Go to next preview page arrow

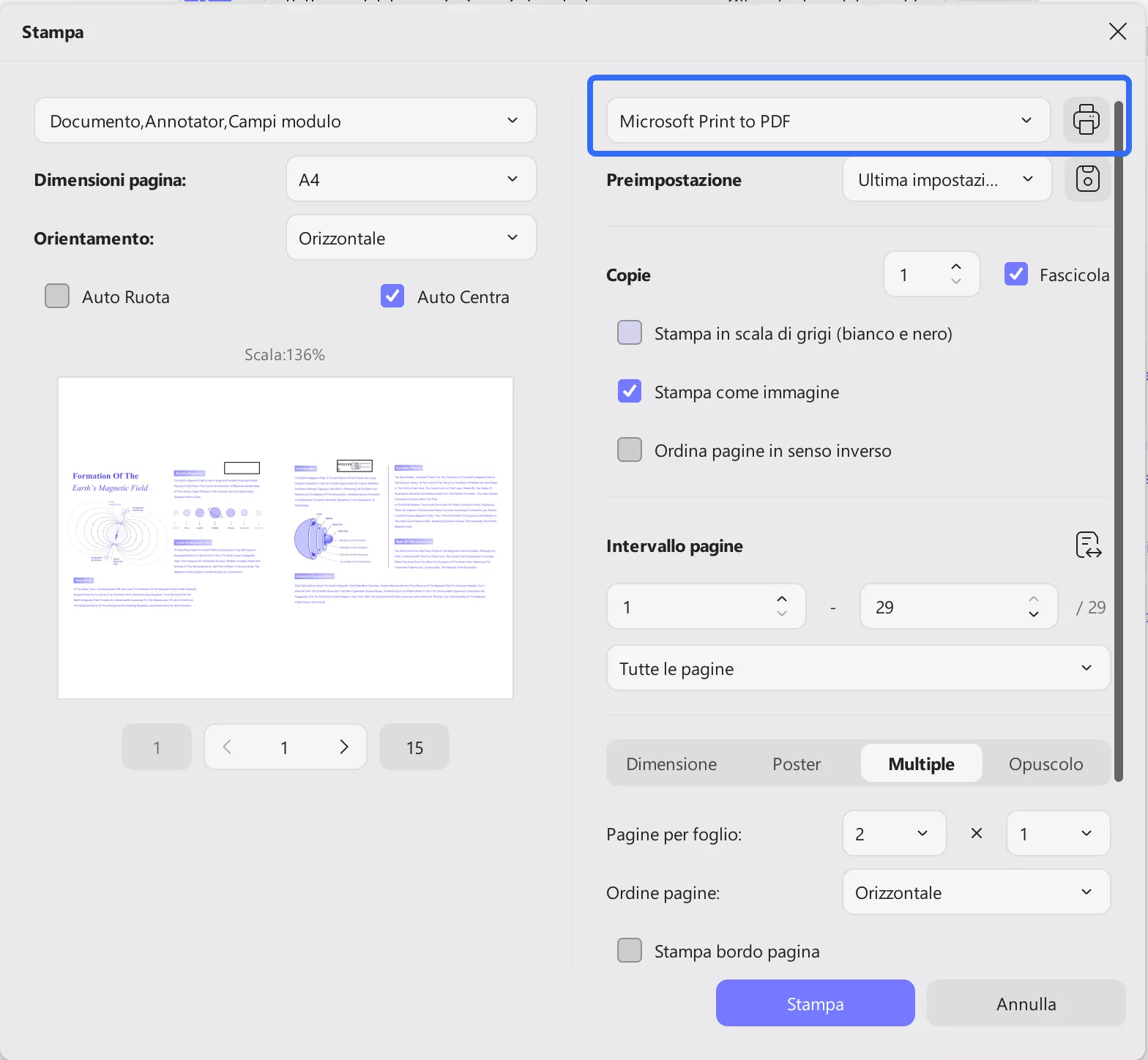click(x=344, y=747)
